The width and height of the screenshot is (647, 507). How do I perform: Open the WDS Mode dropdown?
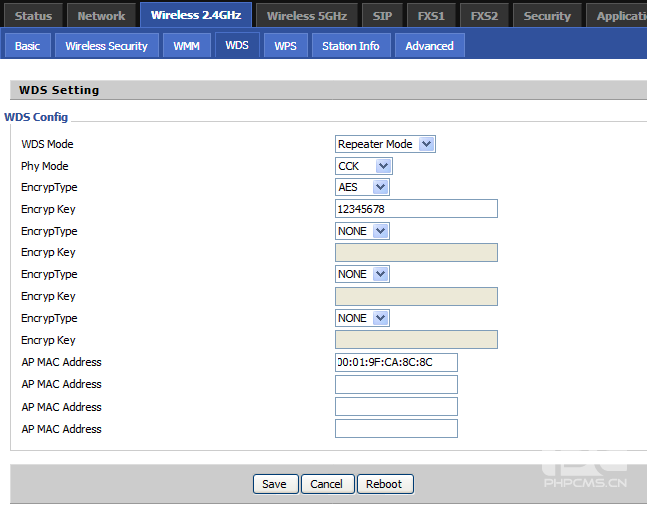tap(385, 144)
